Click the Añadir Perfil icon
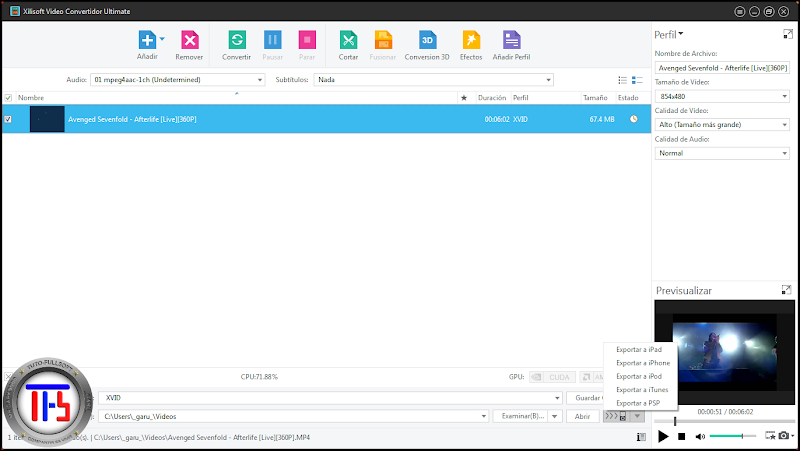This screenshot has height=451, width=800. pyautogui.click(x=511, y=40)
